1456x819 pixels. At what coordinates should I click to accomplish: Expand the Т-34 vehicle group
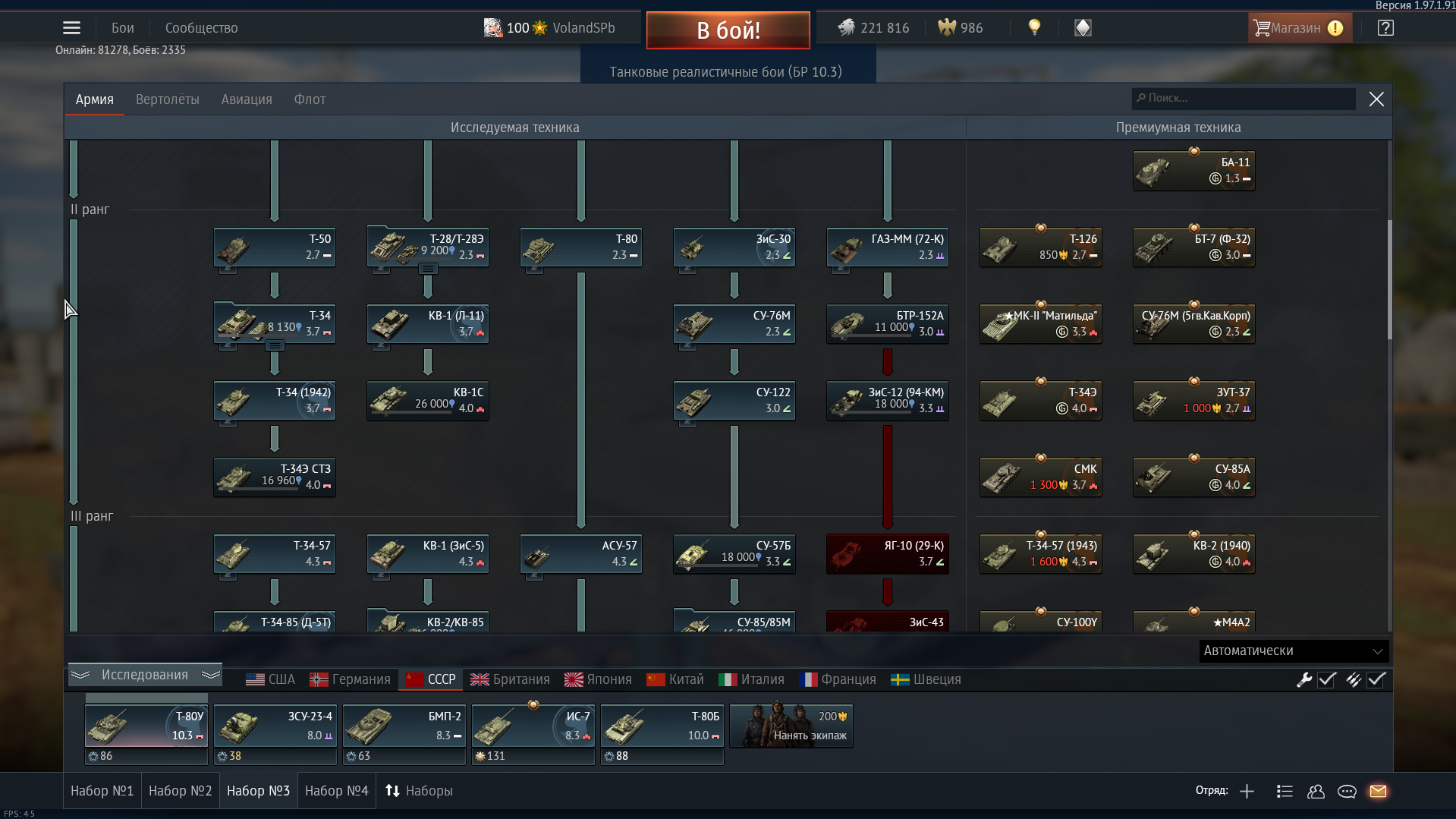point(275,345)
